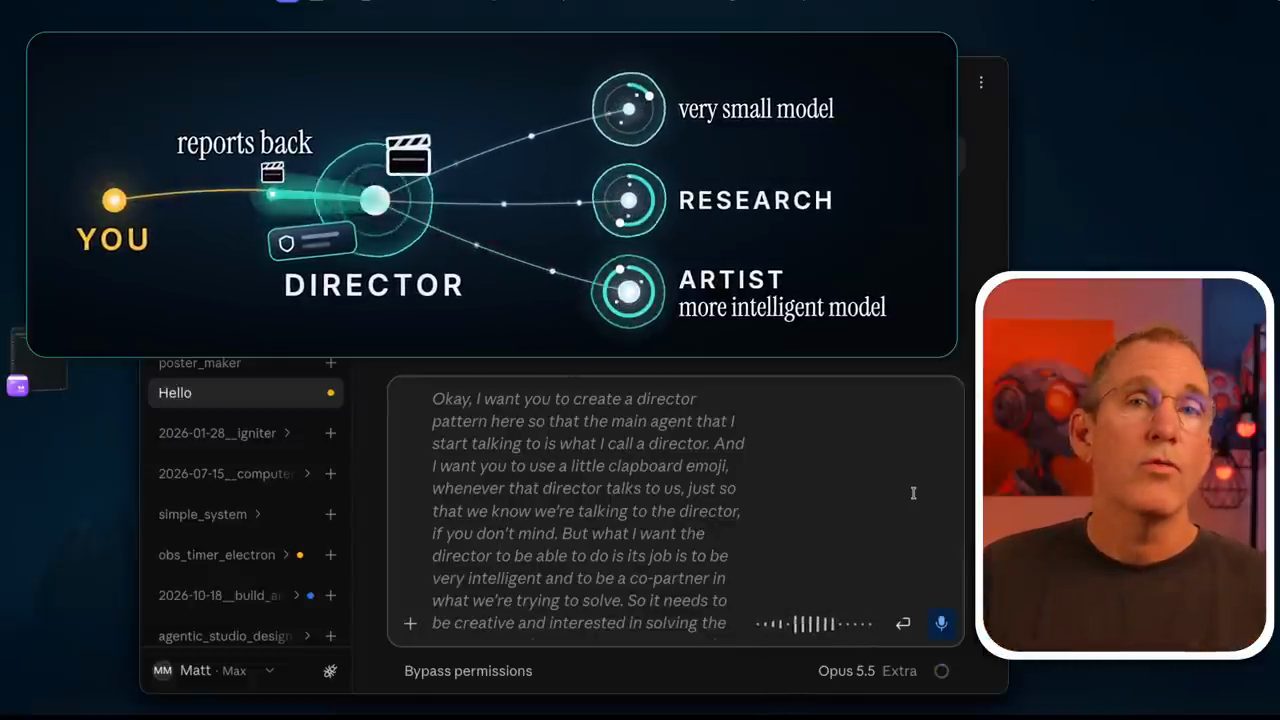Expand the 2026-01-28__igniter project chevron

(x=287, y=433)
